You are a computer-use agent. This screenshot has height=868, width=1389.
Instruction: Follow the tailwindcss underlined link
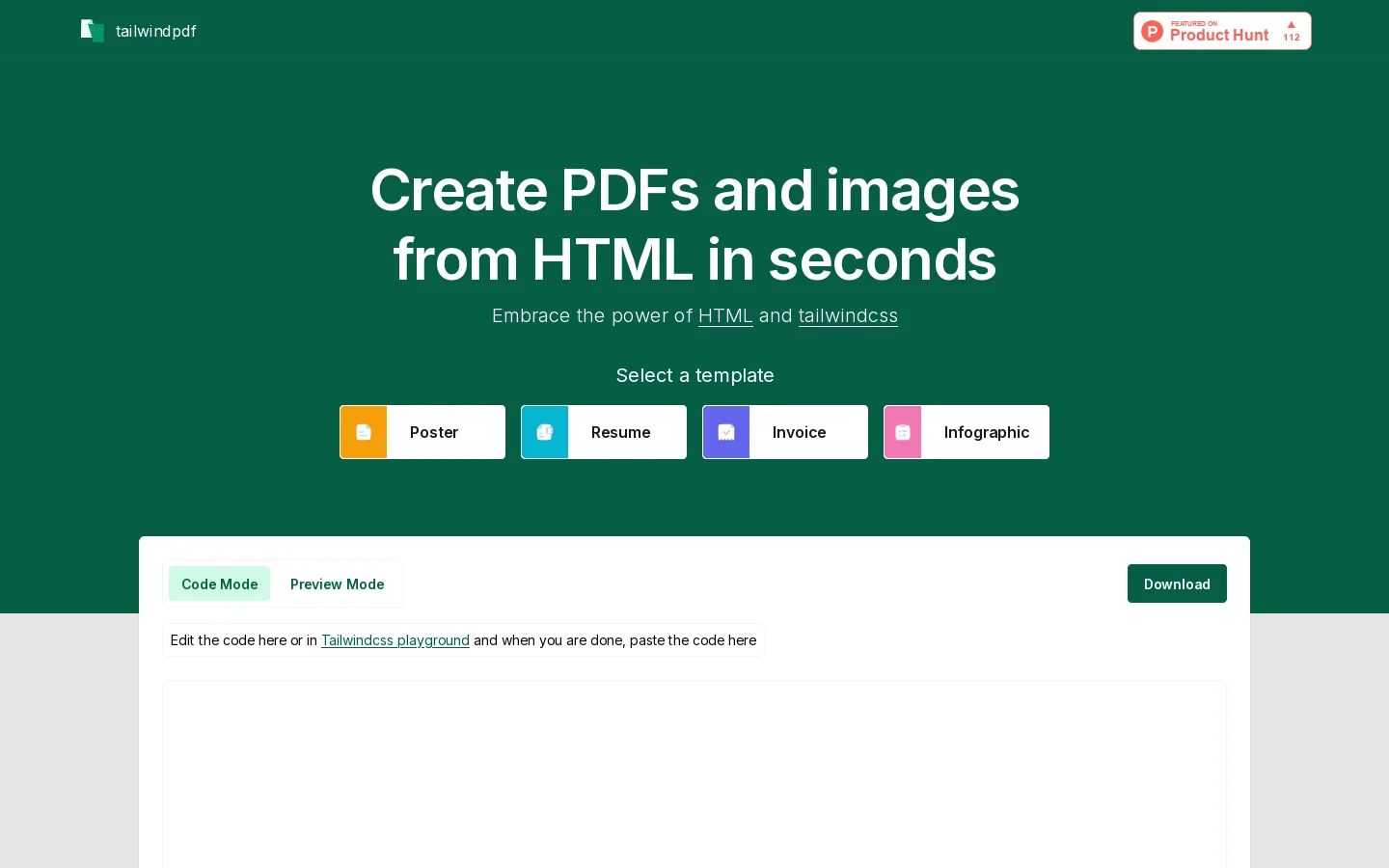(848, 315)
